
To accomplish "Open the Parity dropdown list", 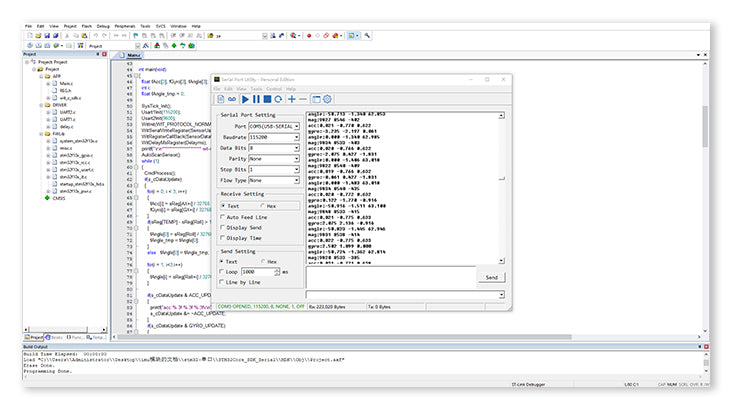I will [x=296, y=159].
